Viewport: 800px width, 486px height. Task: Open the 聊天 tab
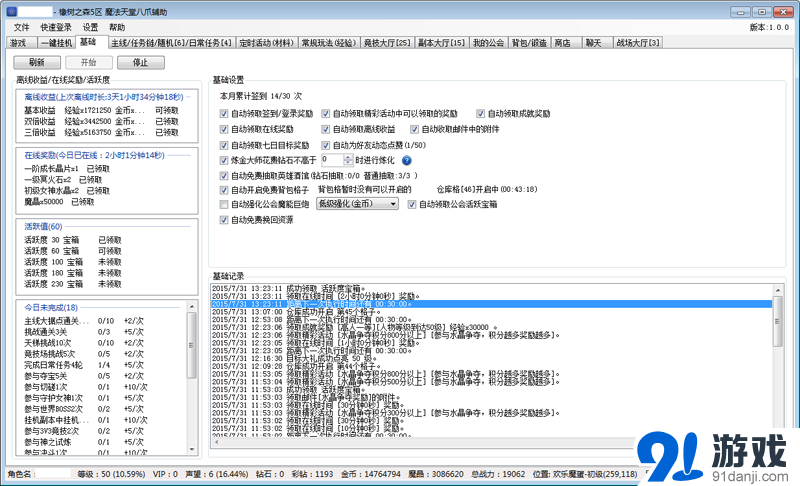(597, 43)
